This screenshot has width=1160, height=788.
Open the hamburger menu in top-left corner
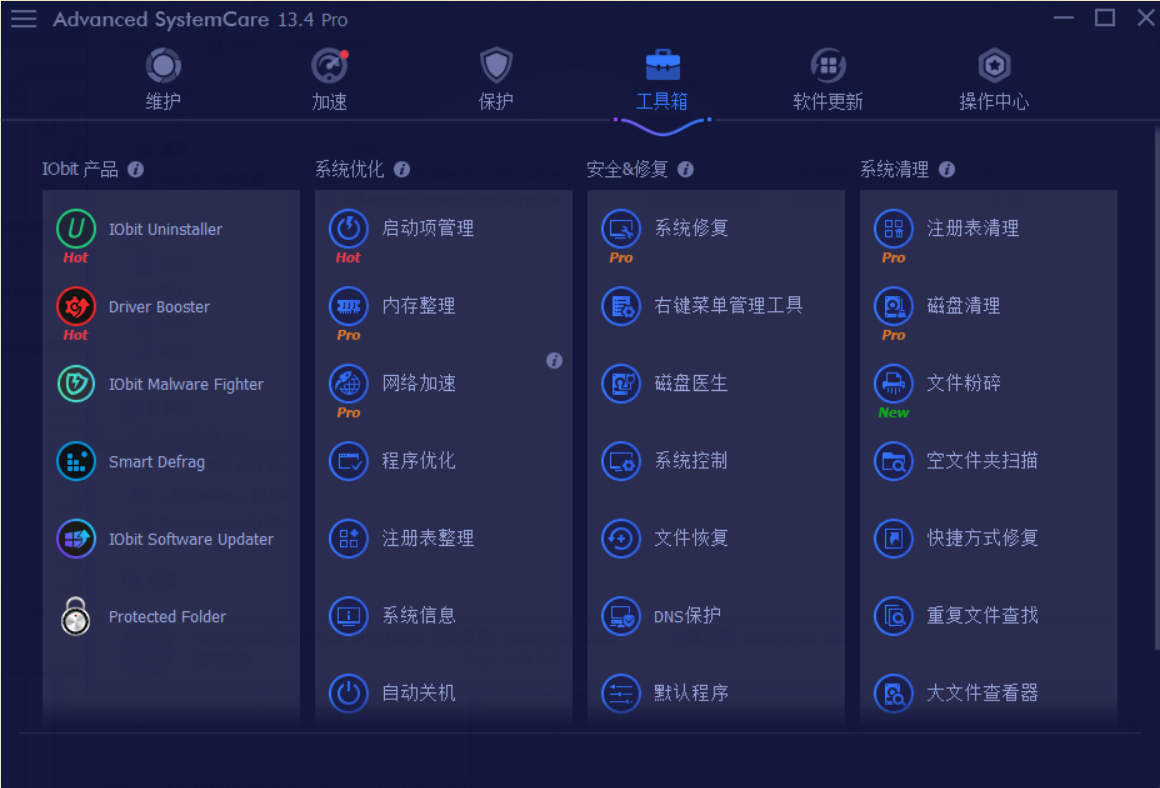pos(23,18)
